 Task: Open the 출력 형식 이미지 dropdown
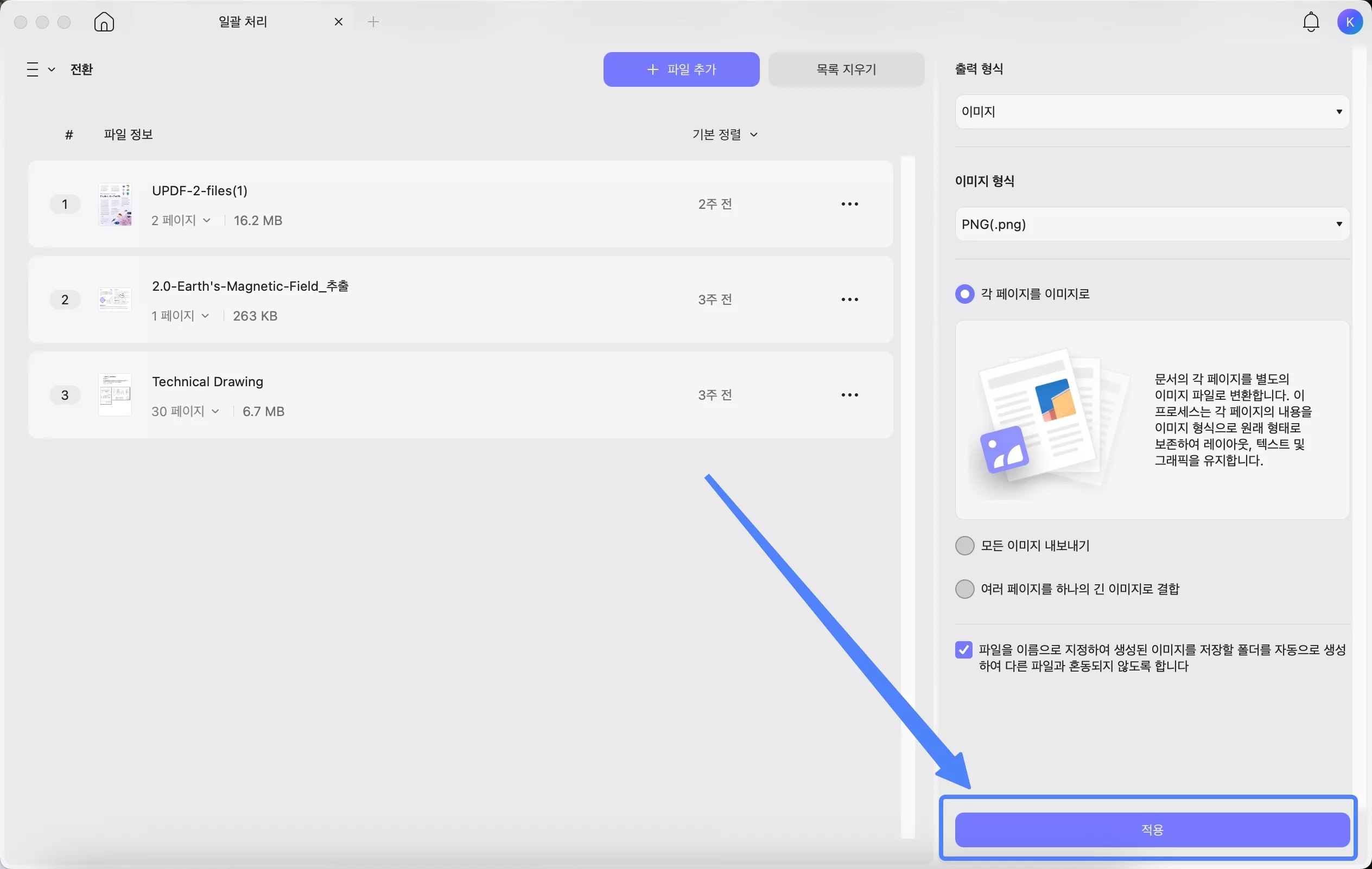point(1152,112)
